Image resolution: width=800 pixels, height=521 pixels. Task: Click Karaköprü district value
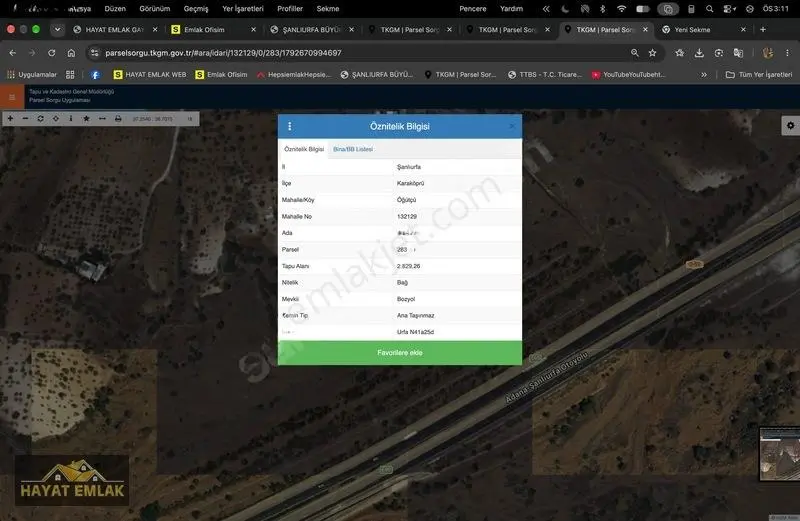click(x=410, y=183)
